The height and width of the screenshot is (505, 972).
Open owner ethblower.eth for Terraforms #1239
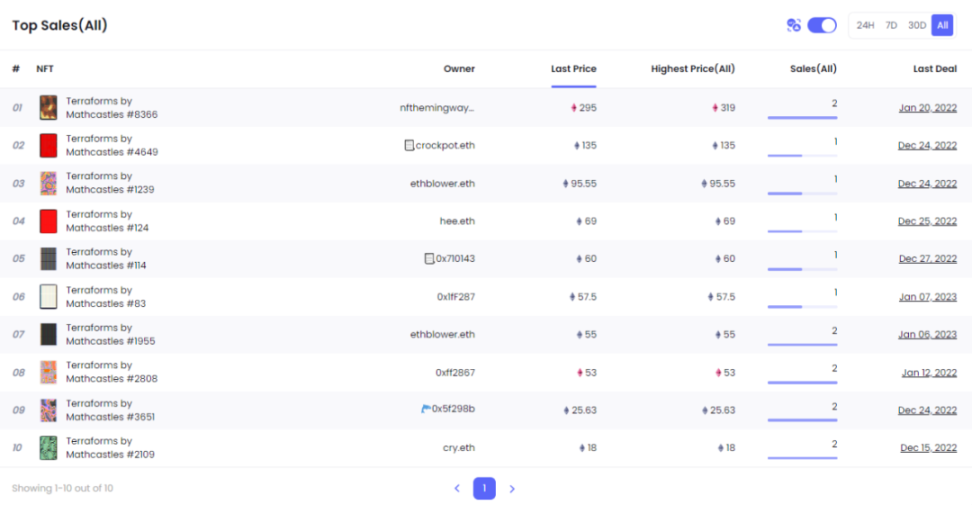tap(442, 184)
